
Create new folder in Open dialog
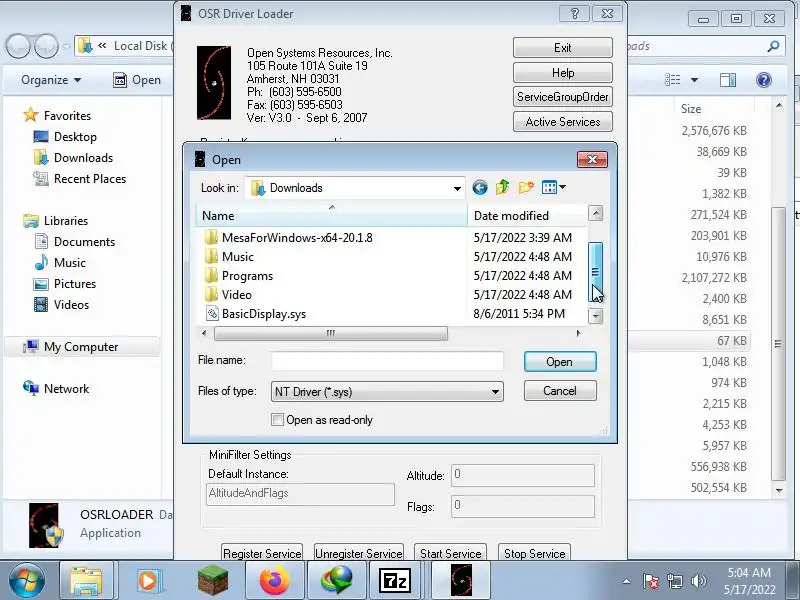pos(526,187)
